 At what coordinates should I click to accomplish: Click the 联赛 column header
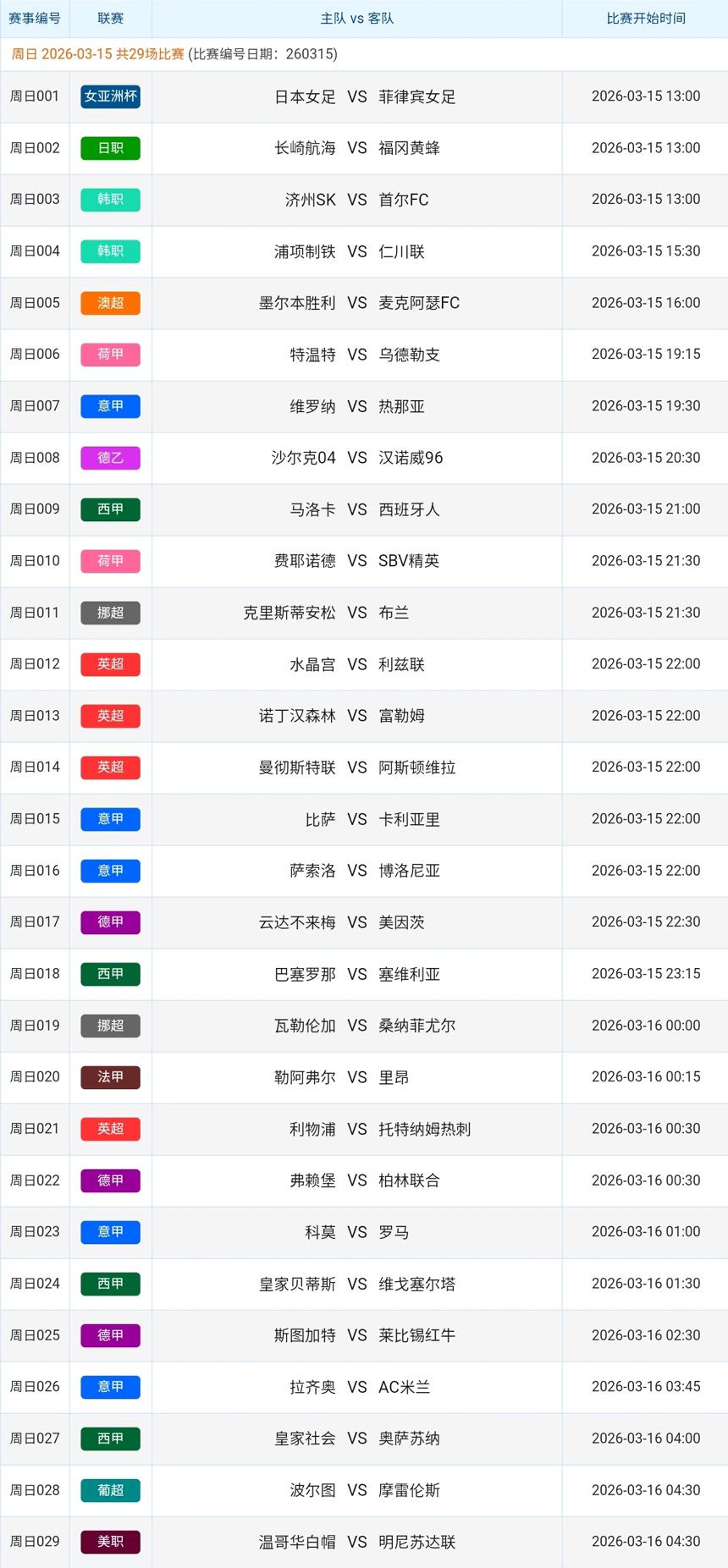110,19
